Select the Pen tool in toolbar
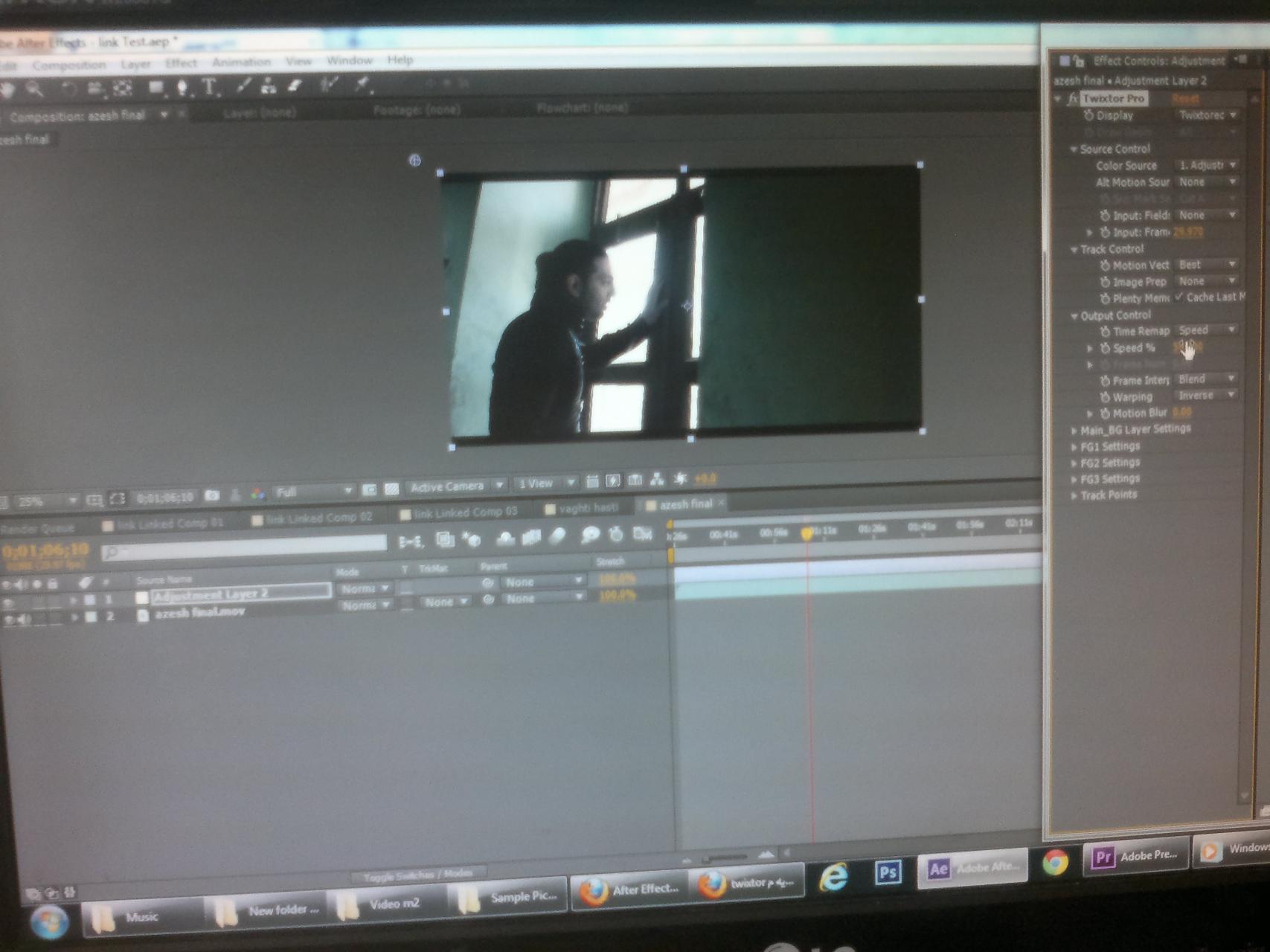 (x=182, y=87)
